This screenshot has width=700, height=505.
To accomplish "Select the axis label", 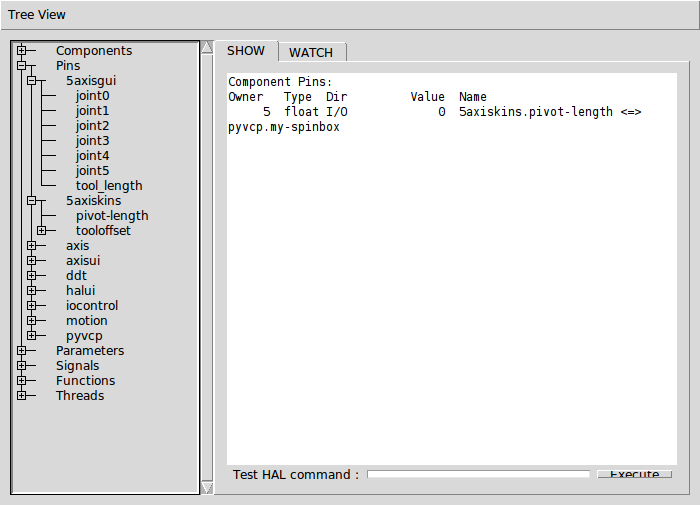I will (78, 246).
